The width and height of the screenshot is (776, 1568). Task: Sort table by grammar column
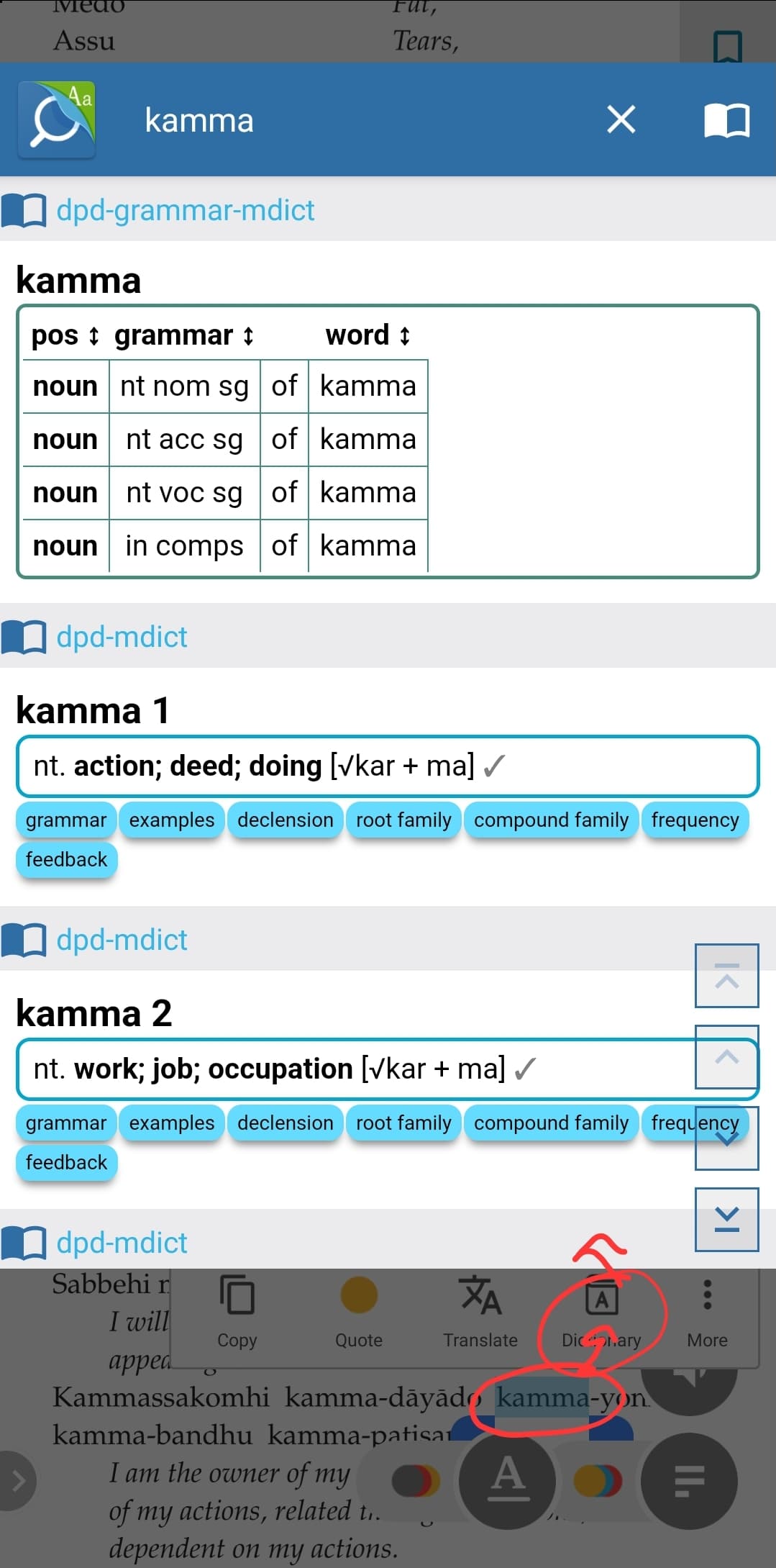(184, 335)
